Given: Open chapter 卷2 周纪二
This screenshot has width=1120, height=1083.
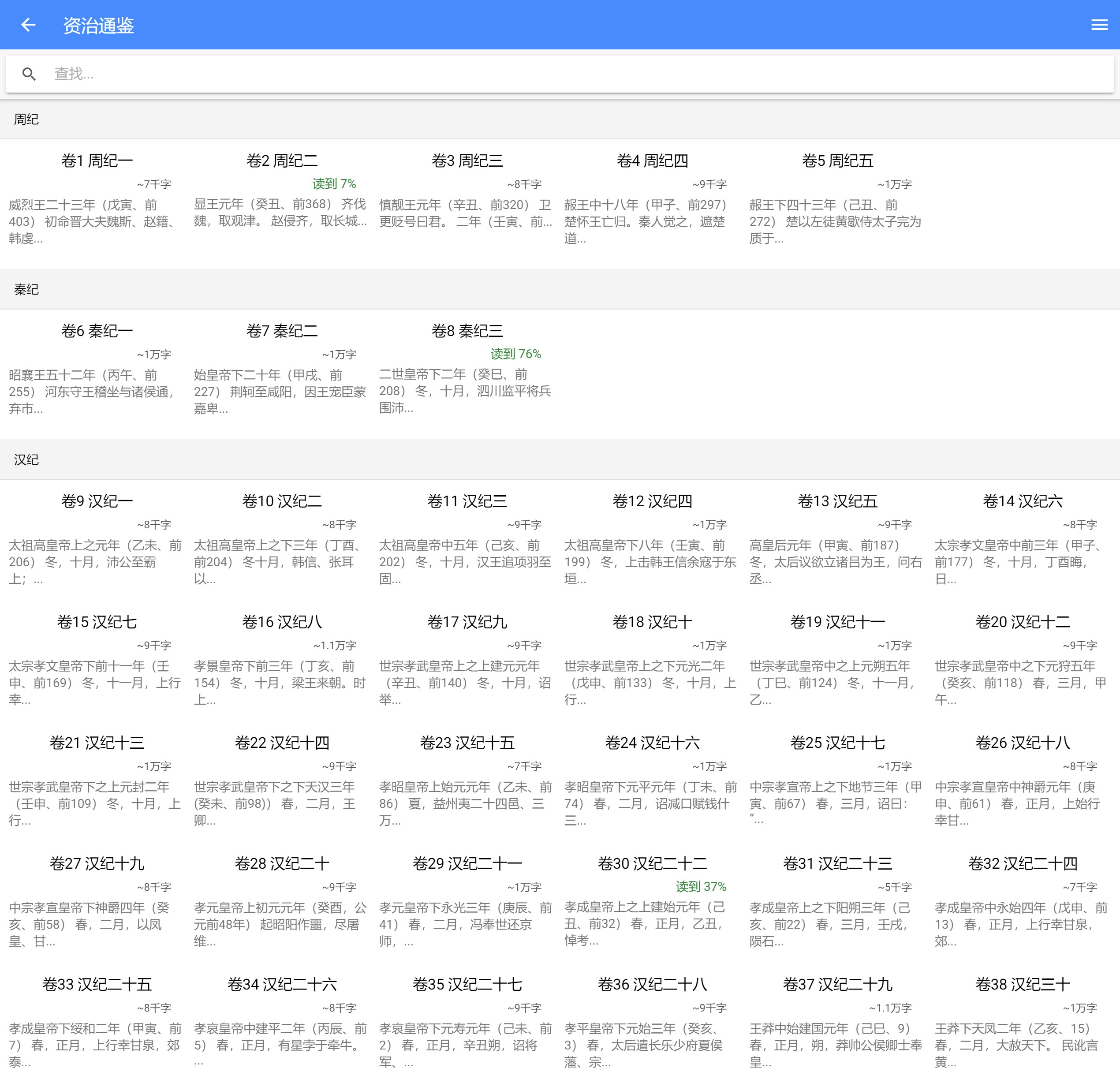Looking at the screenshot, I should 282,161.
